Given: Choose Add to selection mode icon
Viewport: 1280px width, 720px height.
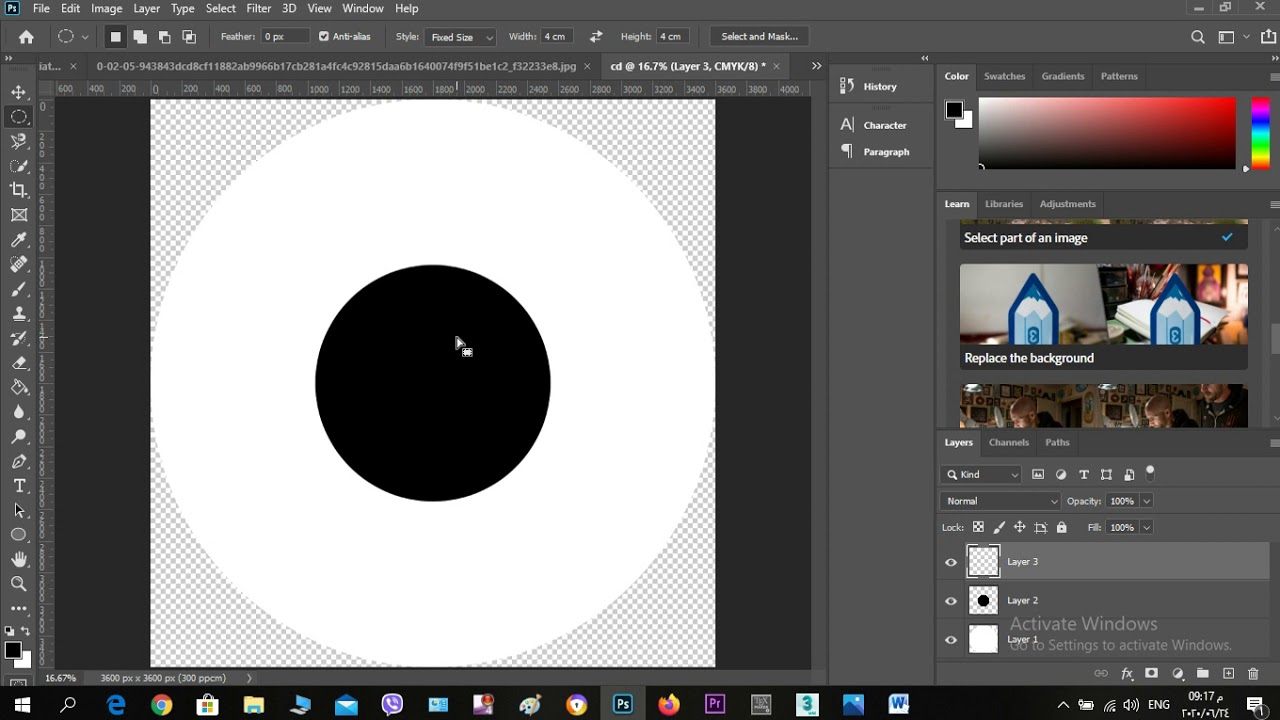Looking at the screenshot, I should (140, 37).
